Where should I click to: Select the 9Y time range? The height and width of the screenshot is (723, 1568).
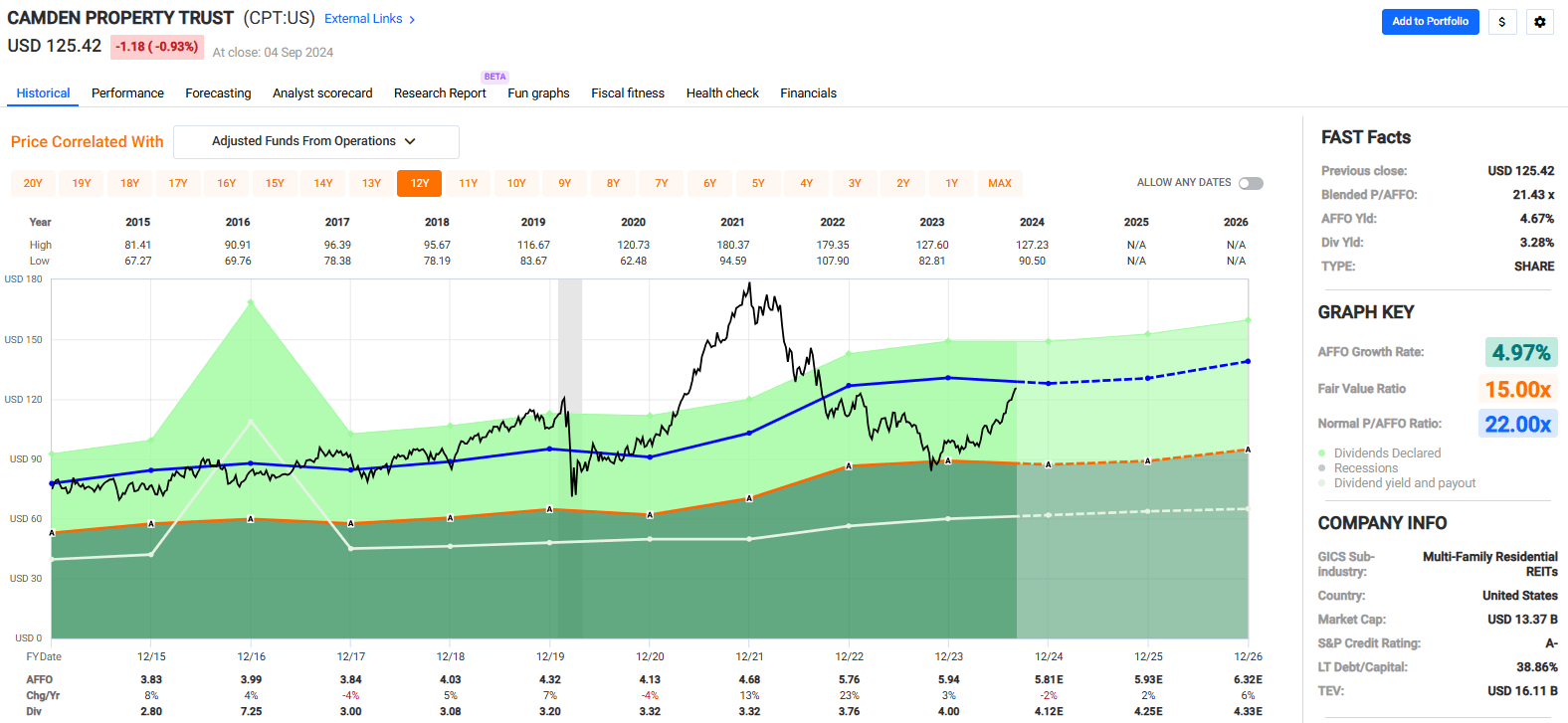point(565,183)
